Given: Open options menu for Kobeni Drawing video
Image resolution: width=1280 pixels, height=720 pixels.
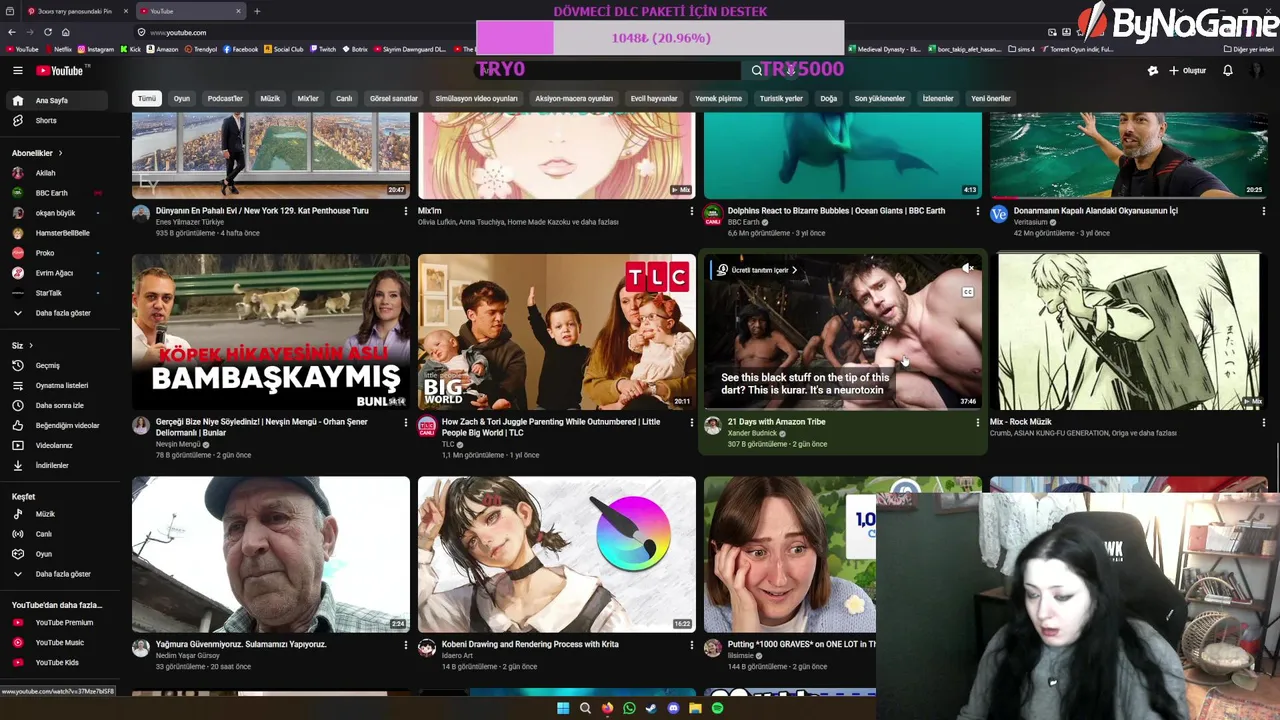Looking at the screenshot, I should tap(691, 645).
